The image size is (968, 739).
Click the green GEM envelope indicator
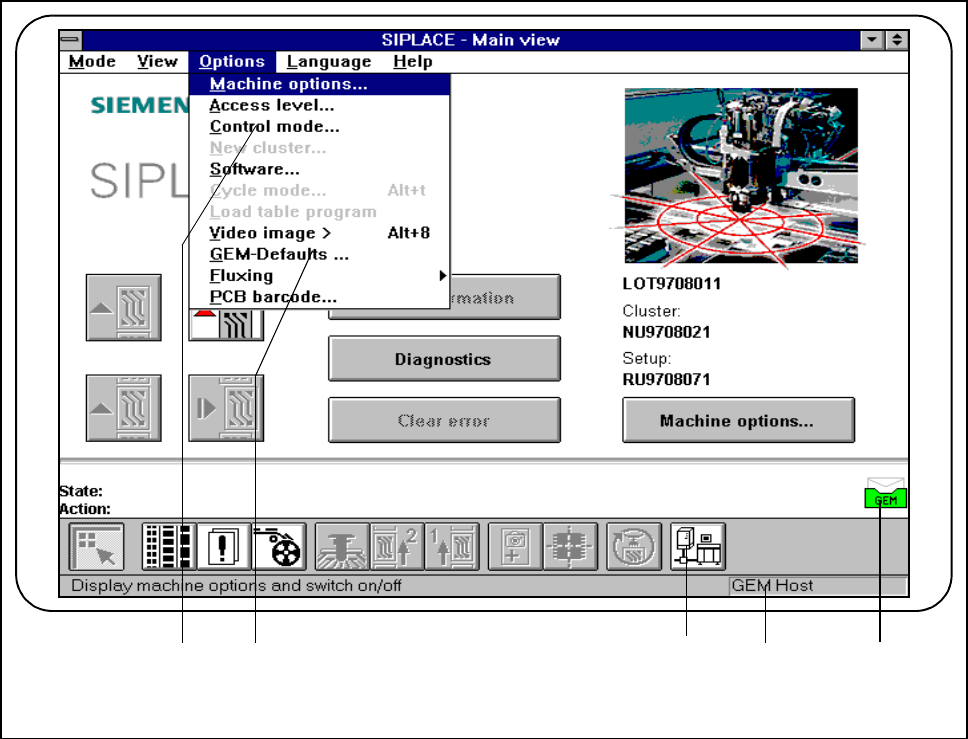point(886,495)
